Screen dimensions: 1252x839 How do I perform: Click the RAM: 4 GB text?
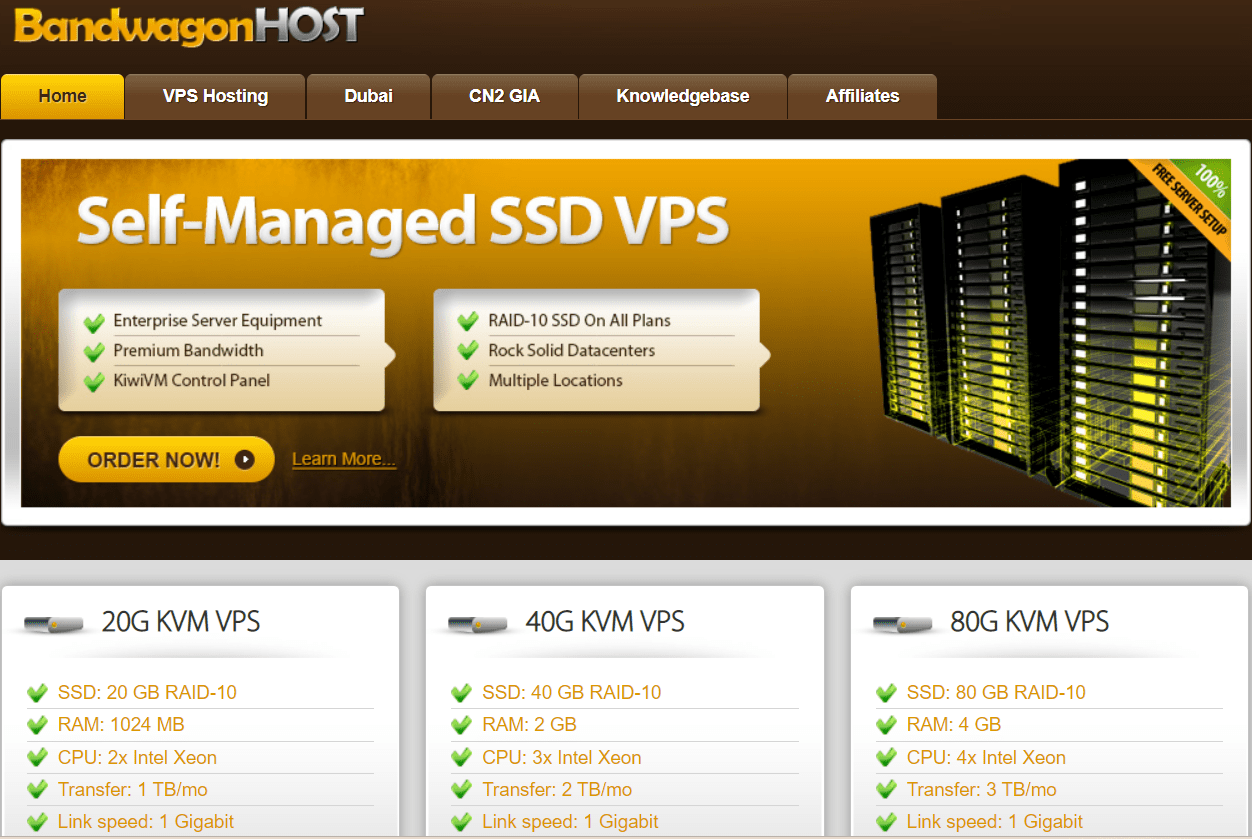(x=954, y=724)
